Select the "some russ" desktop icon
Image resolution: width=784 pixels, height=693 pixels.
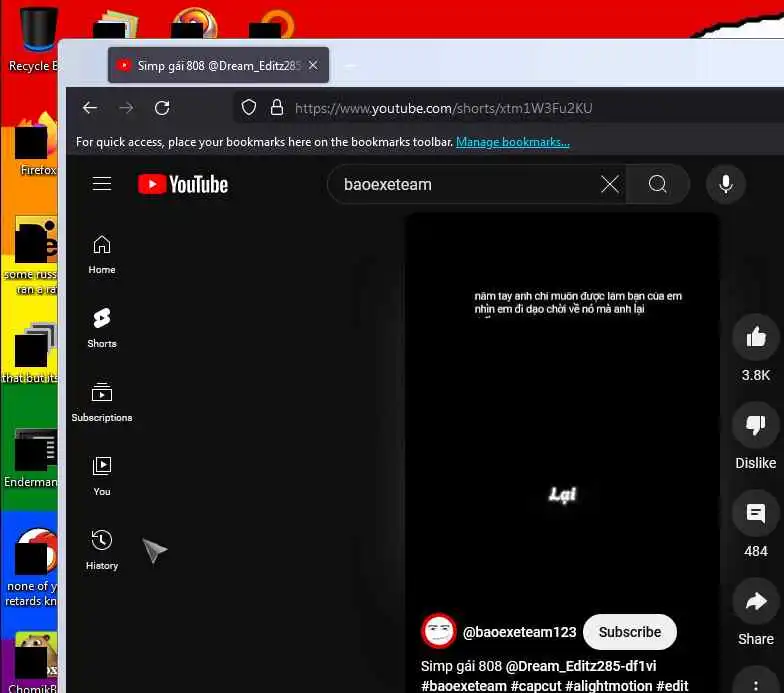31,255
